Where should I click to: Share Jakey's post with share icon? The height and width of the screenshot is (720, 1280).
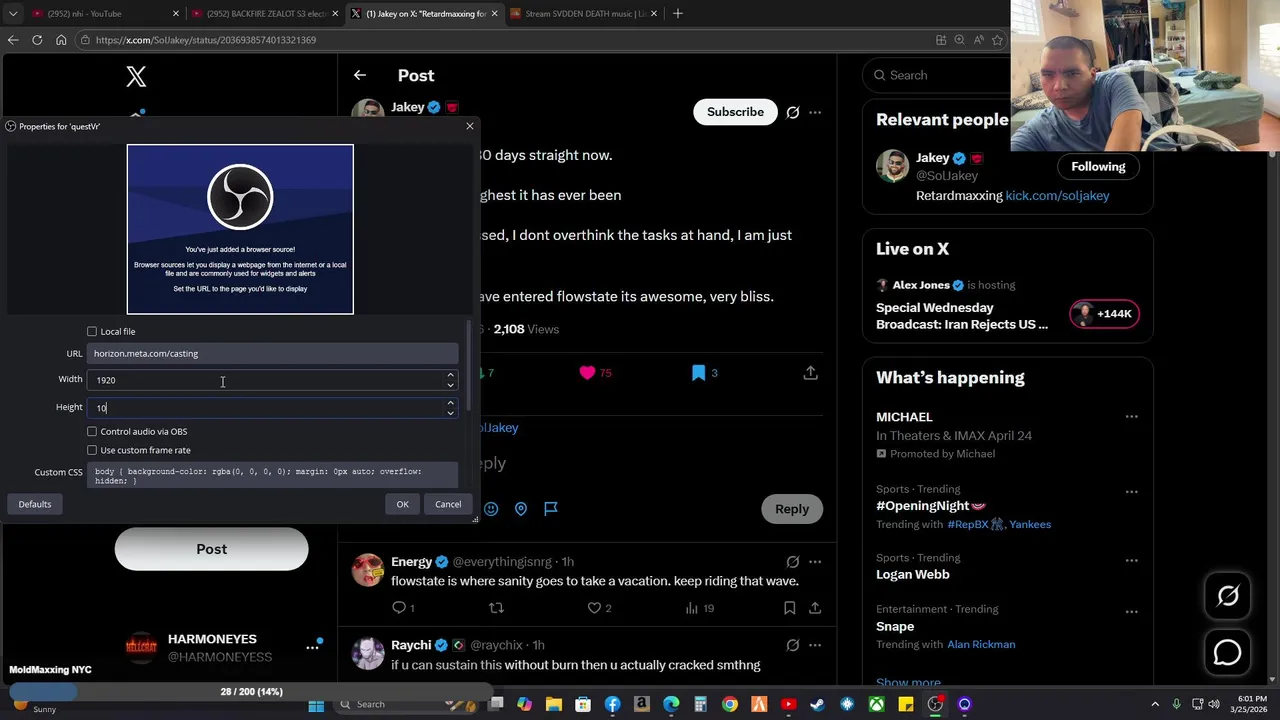coord(811,372)
